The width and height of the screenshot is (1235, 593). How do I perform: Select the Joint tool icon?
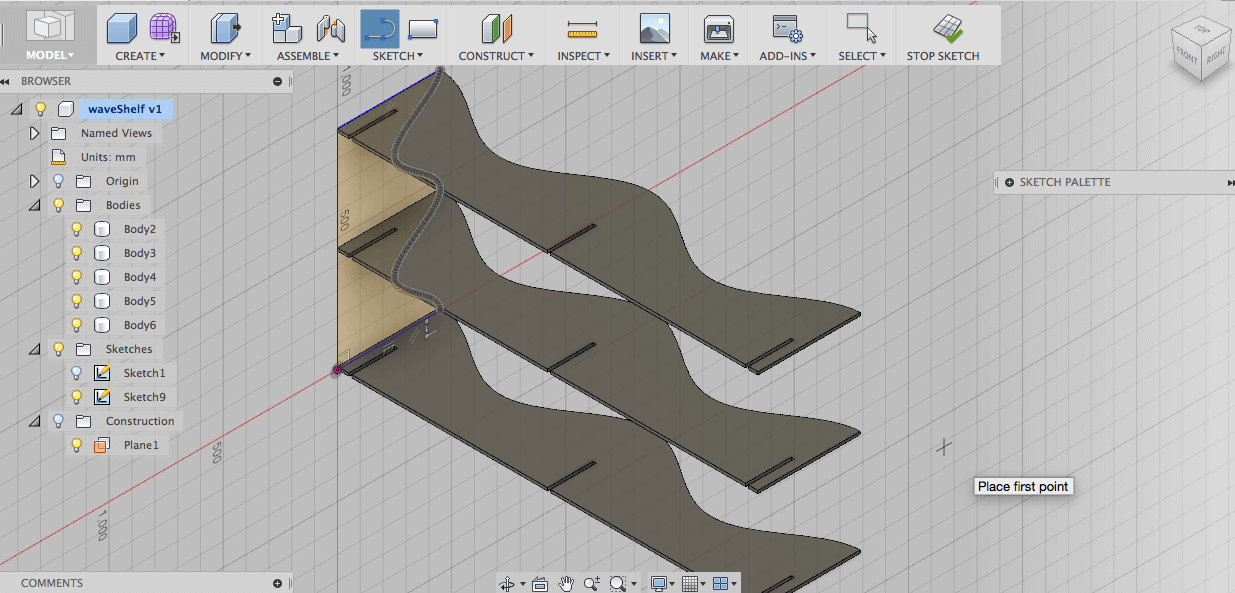coord(330,28)
